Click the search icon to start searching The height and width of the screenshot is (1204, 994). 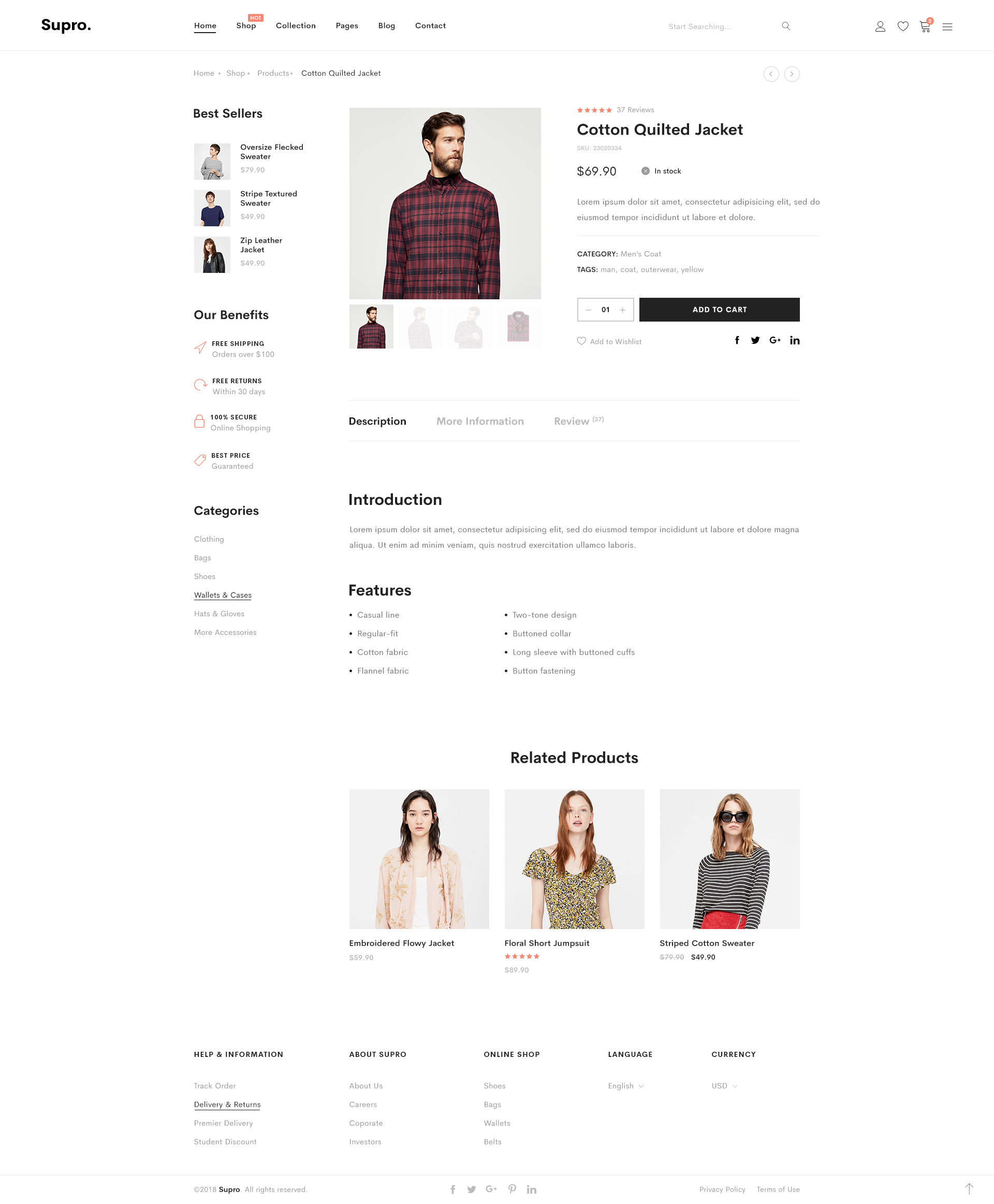[786, 26]
